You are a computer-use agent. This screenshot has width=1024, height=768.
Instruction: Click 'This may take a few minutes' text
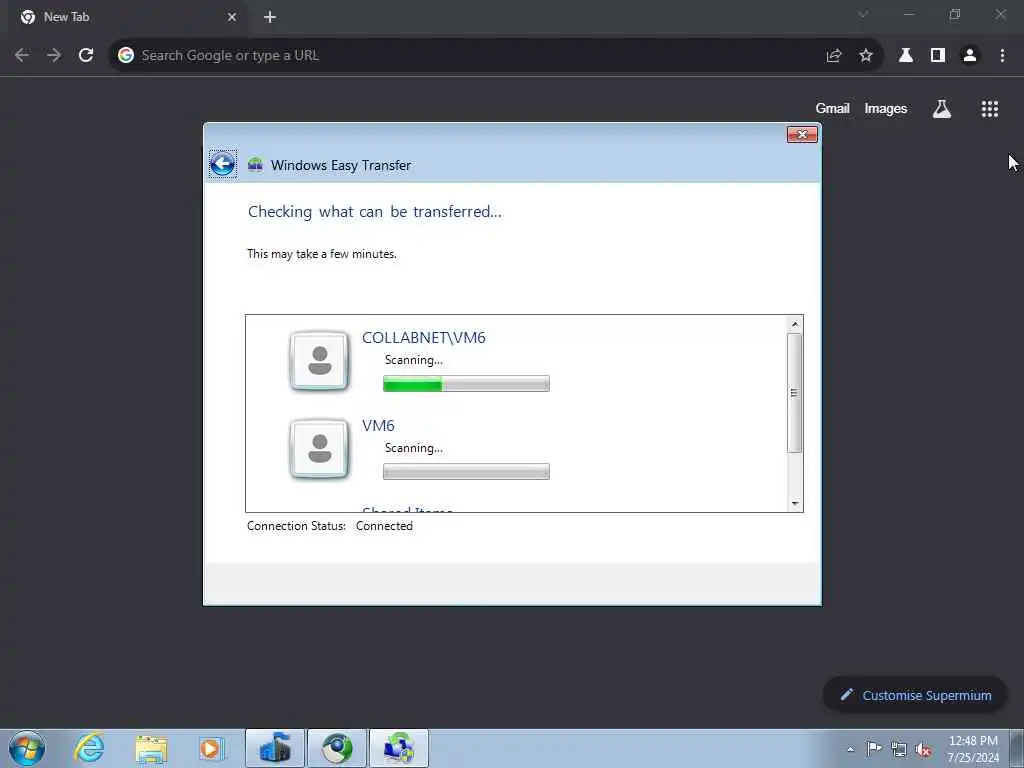[x=321, y=254]
